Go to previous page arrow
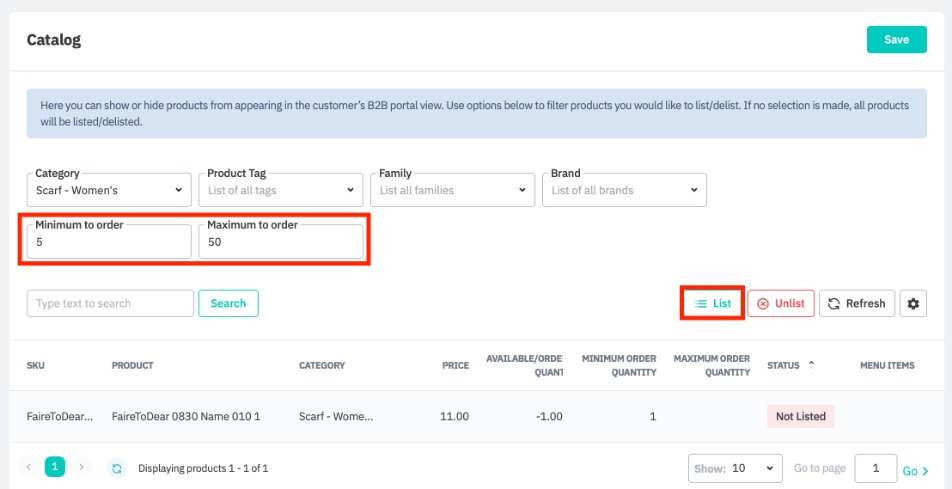 coord(29,467)
